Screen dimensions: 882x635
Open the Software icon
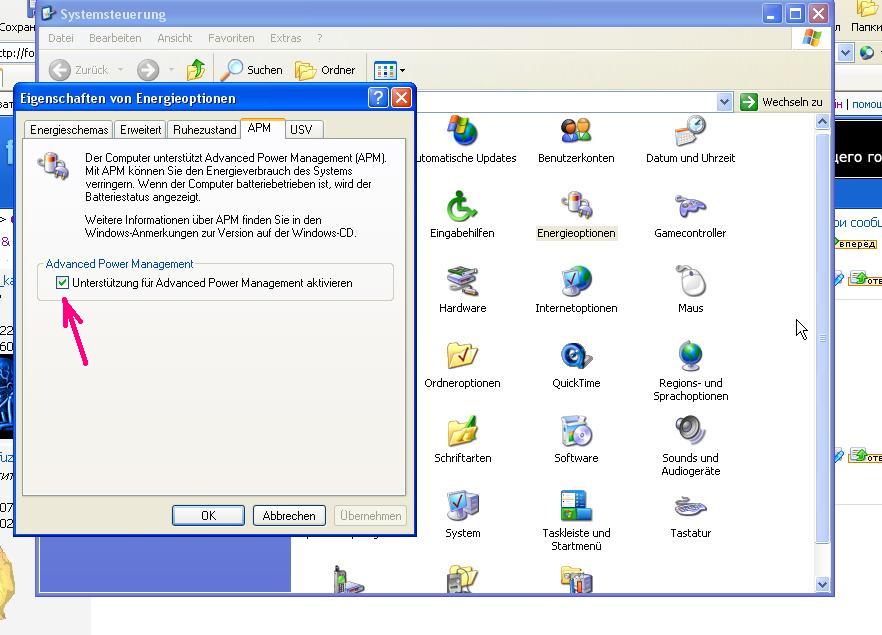point(576,433)
